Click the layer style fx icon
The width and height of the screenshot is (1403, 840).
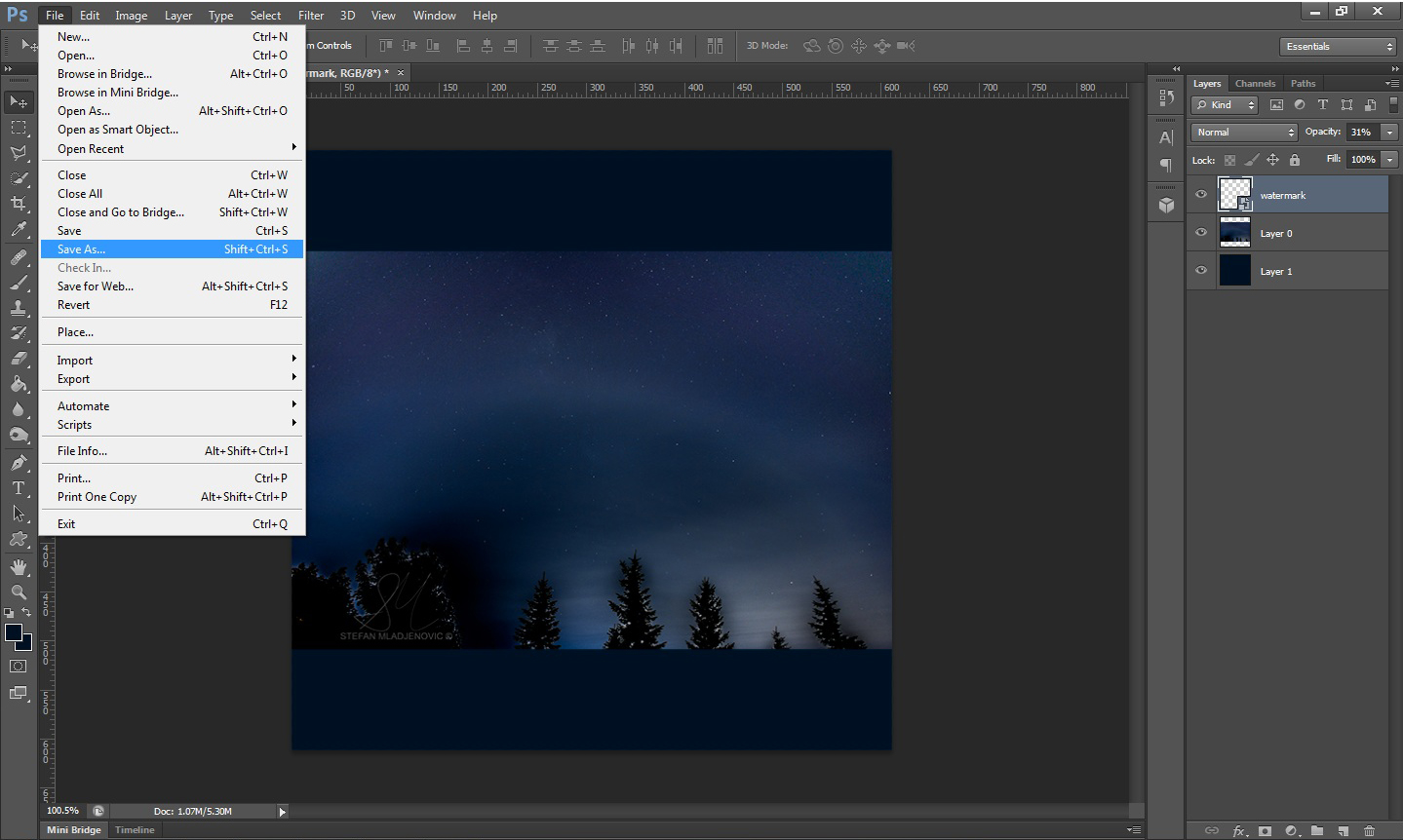point(1239,831)
